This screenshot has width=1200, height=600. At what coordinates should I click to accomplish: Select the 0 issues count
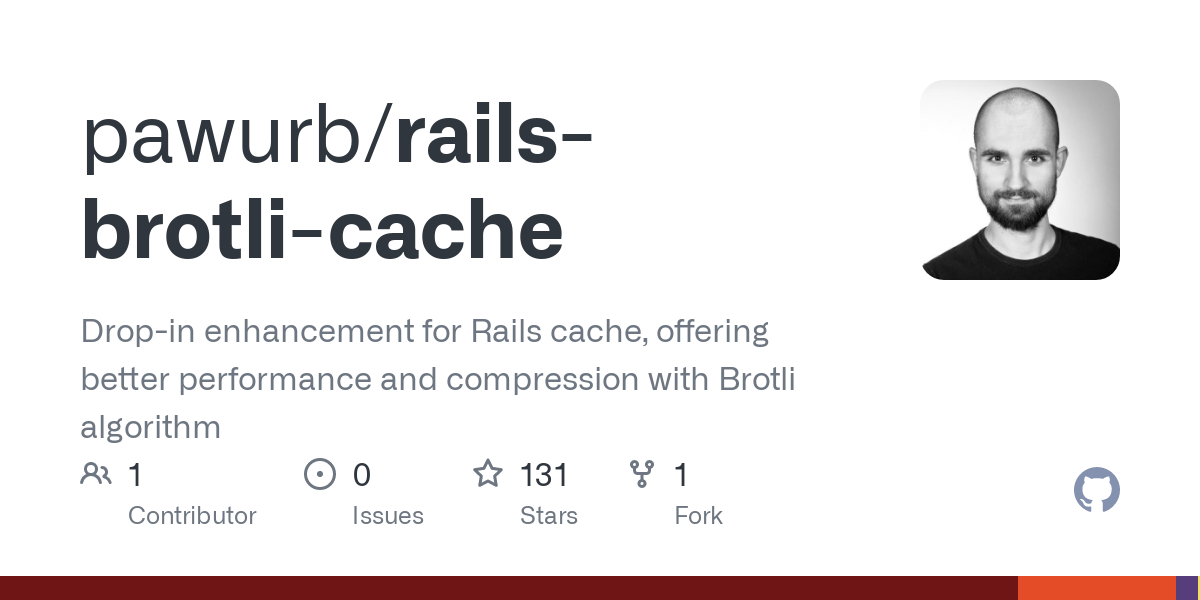[x=361, y=475]
